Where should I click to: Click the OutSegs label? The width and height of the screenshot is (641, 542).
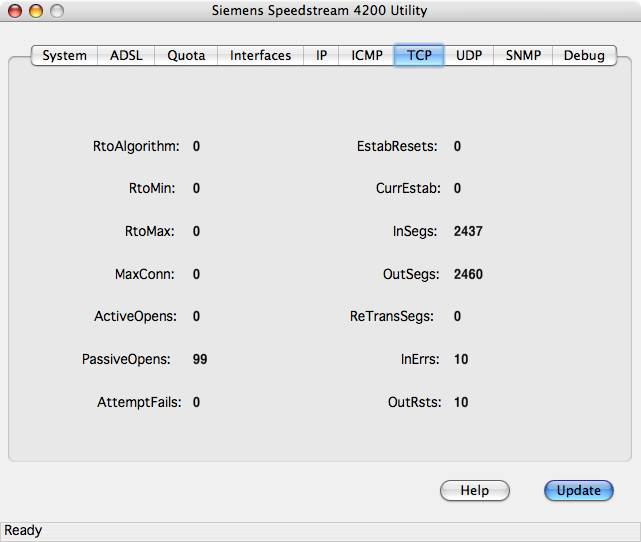[x=411, y=274]
